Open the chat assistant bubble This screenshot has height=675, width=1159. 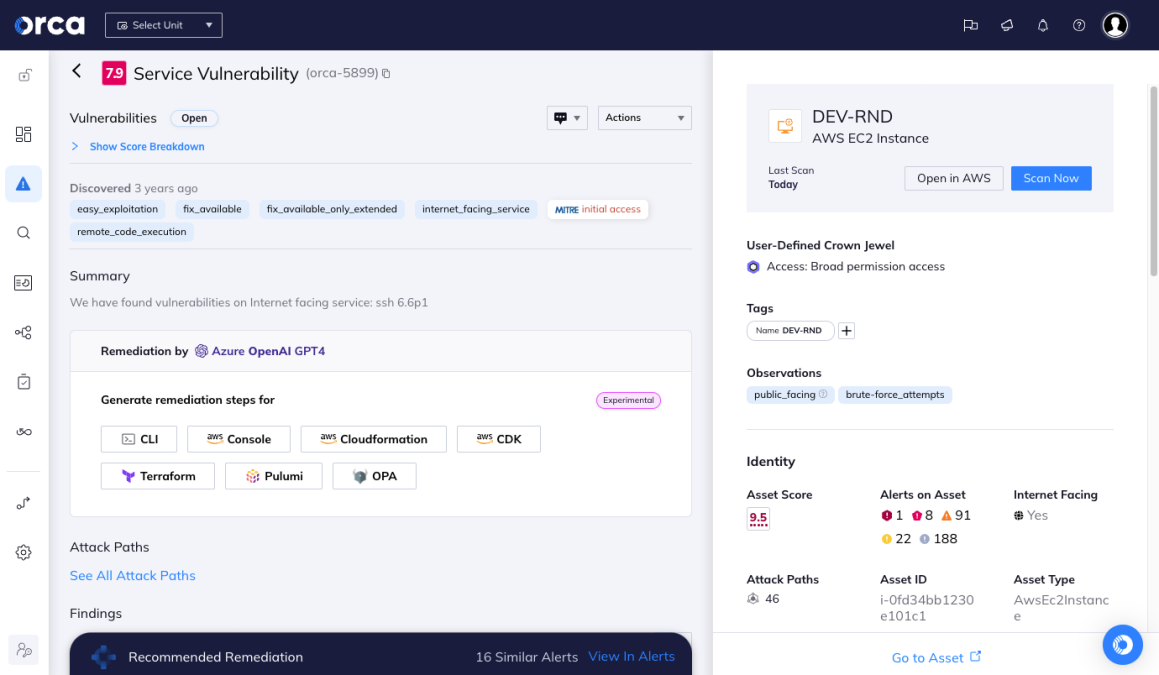(x=1123, y=645)
